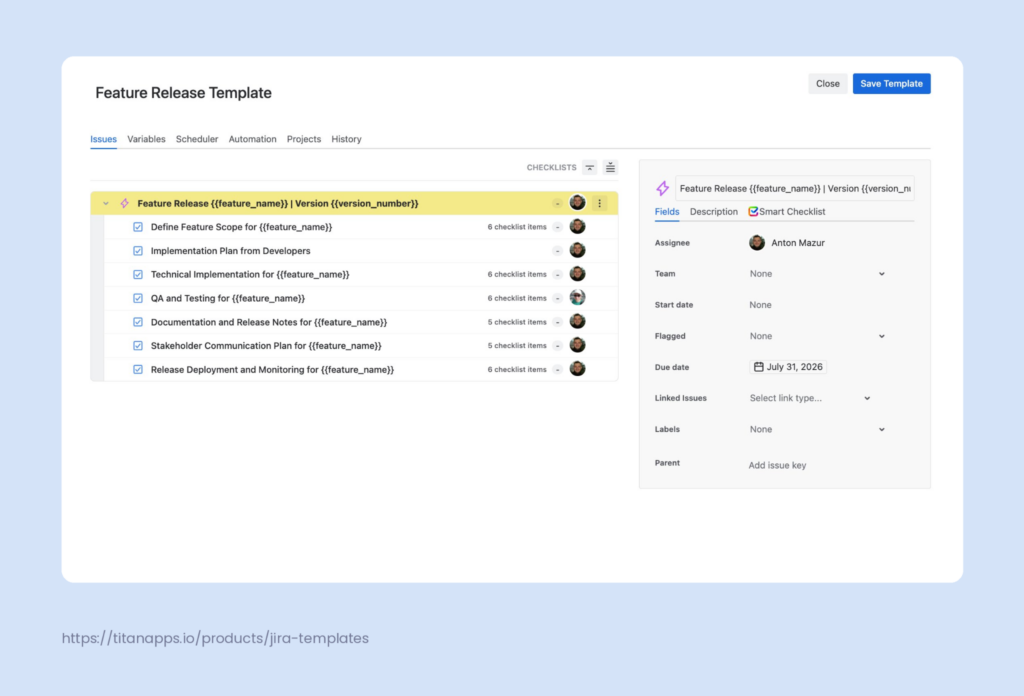Click assignee avatar on Feature Release header row
Image resolution: width=1024 pixels, height=696 pixels.
point(577,203)
